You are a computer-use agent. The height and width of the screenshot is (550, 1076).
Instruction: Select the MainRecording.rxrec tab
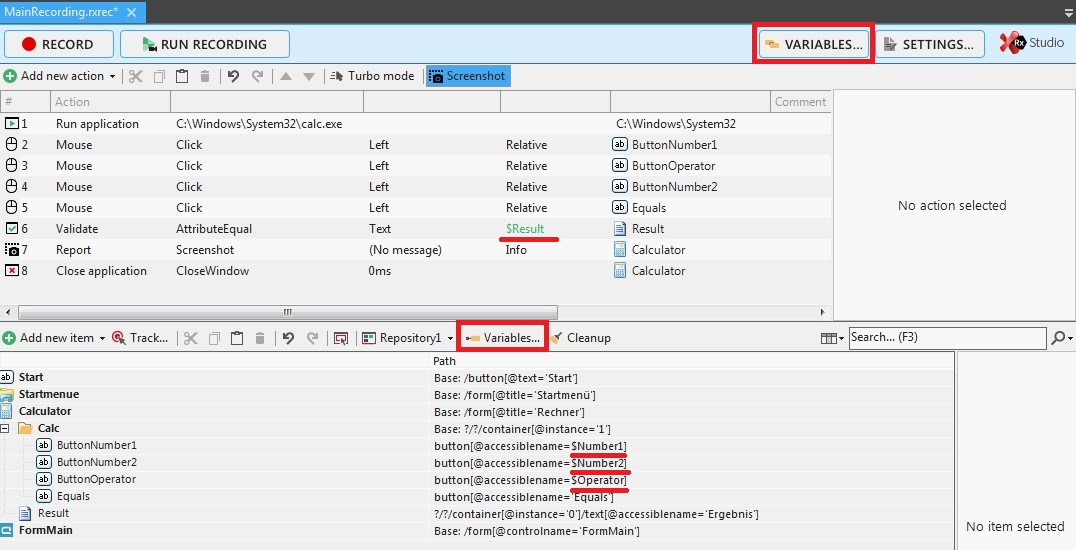(62, 11)
